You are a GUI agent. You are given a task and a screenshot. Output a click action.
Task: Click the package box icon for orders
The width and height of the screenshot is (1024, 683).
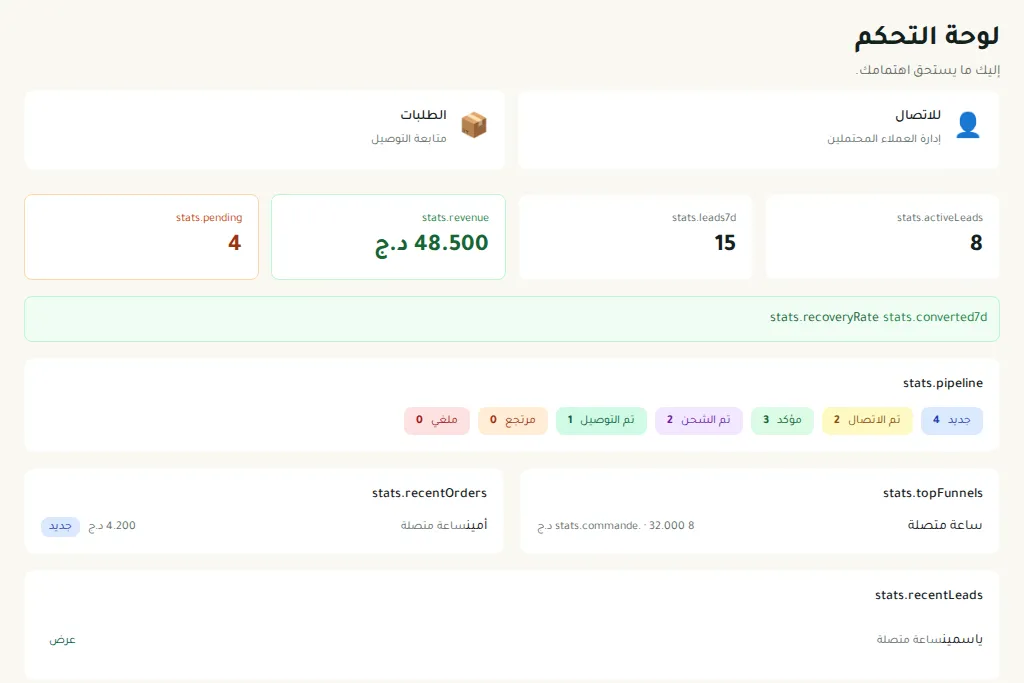click(474, 125)
